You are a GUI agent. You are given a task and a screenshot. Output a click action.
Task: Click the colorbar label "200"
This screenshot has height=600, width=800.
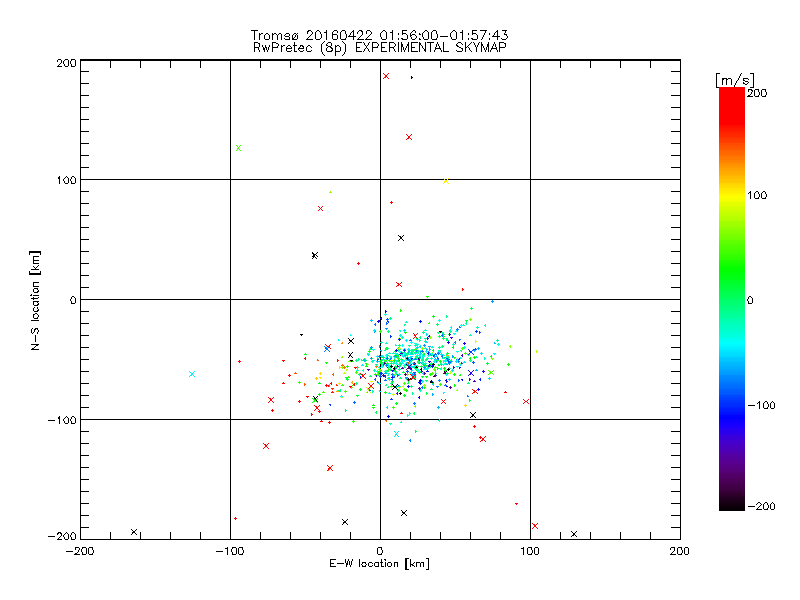coord(757,93)
